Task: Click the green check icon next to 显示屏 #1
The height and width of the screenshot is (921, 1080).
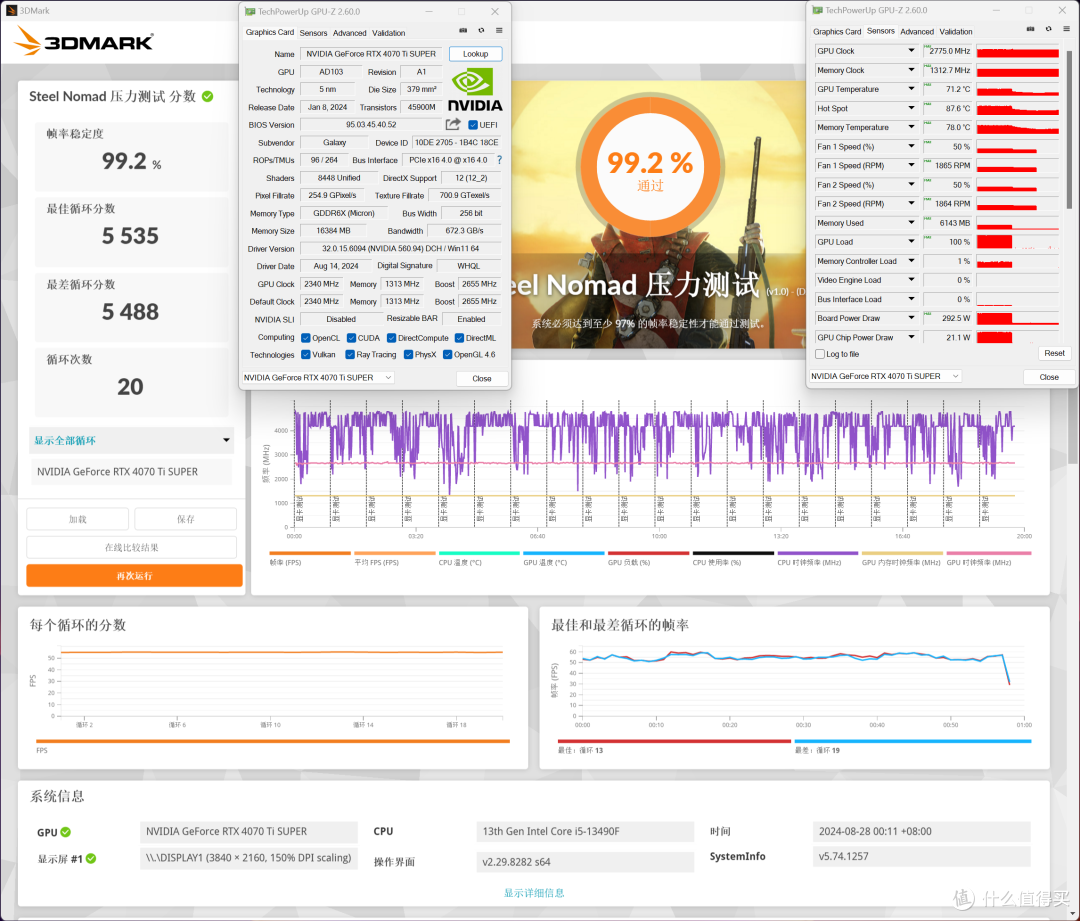Action: (x=91, y=858)
